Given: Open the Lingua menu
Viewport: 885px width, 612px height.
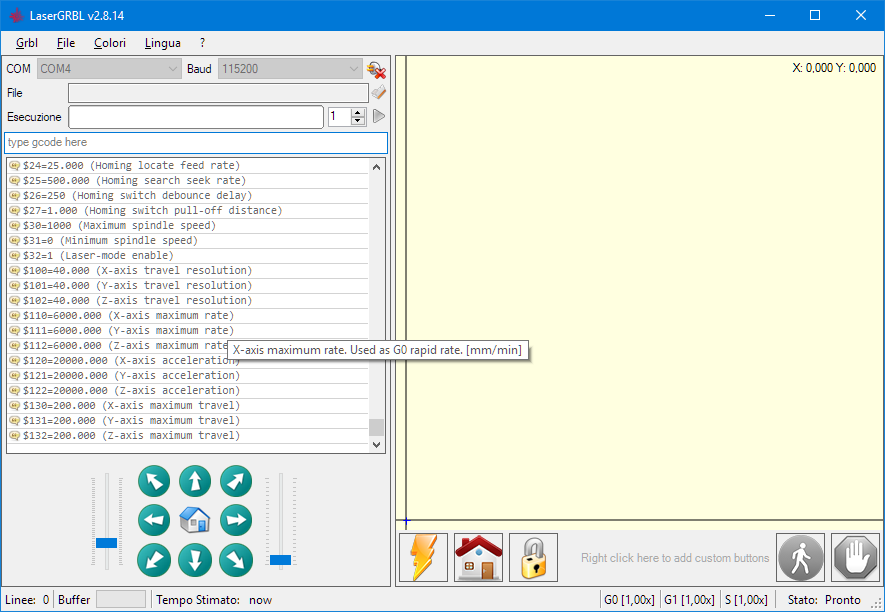Looking at the screenshot, I should click(163, 43).
